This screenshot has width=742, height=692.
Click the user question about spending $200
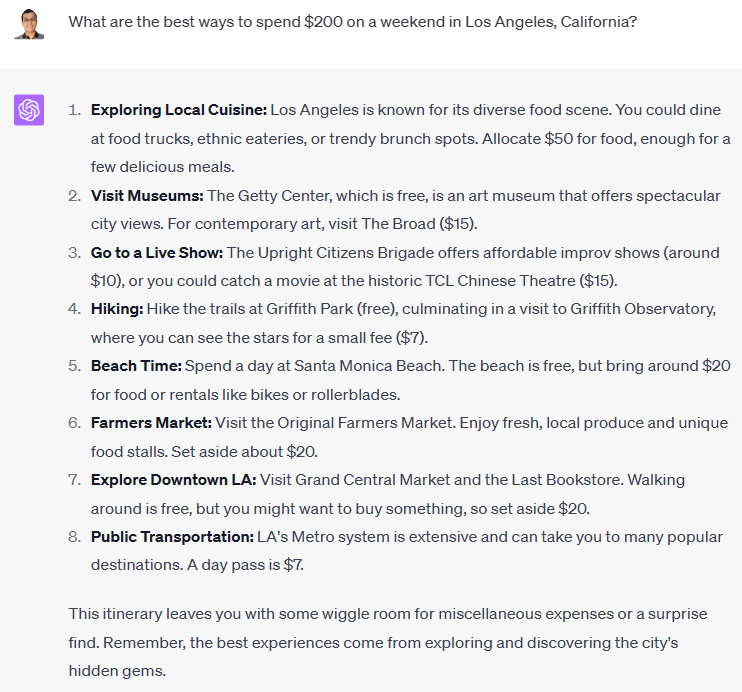click(x=353, y=22)
